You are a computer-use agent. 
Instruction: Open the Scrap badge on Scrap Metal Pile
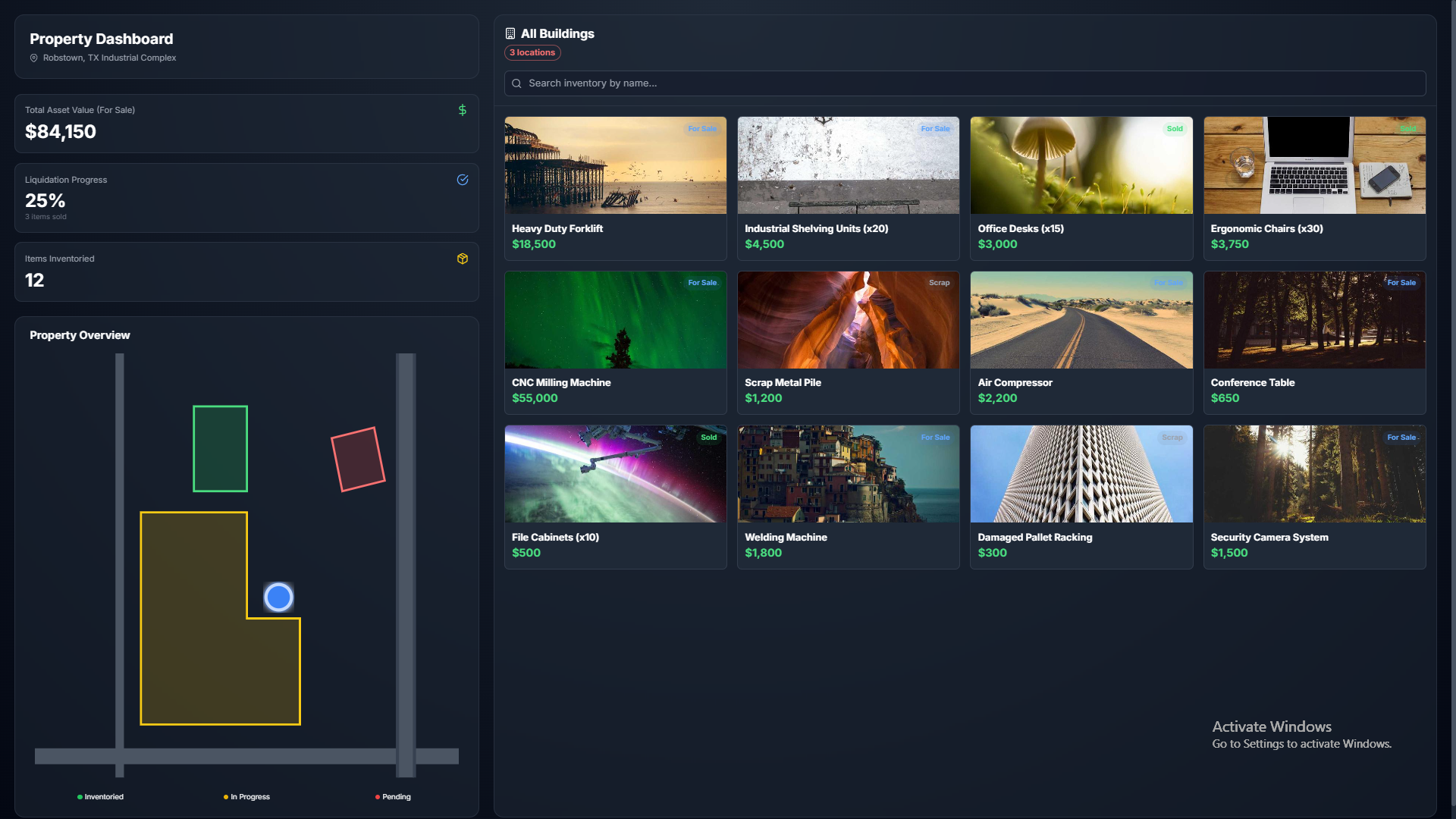(x=940, y=282)
